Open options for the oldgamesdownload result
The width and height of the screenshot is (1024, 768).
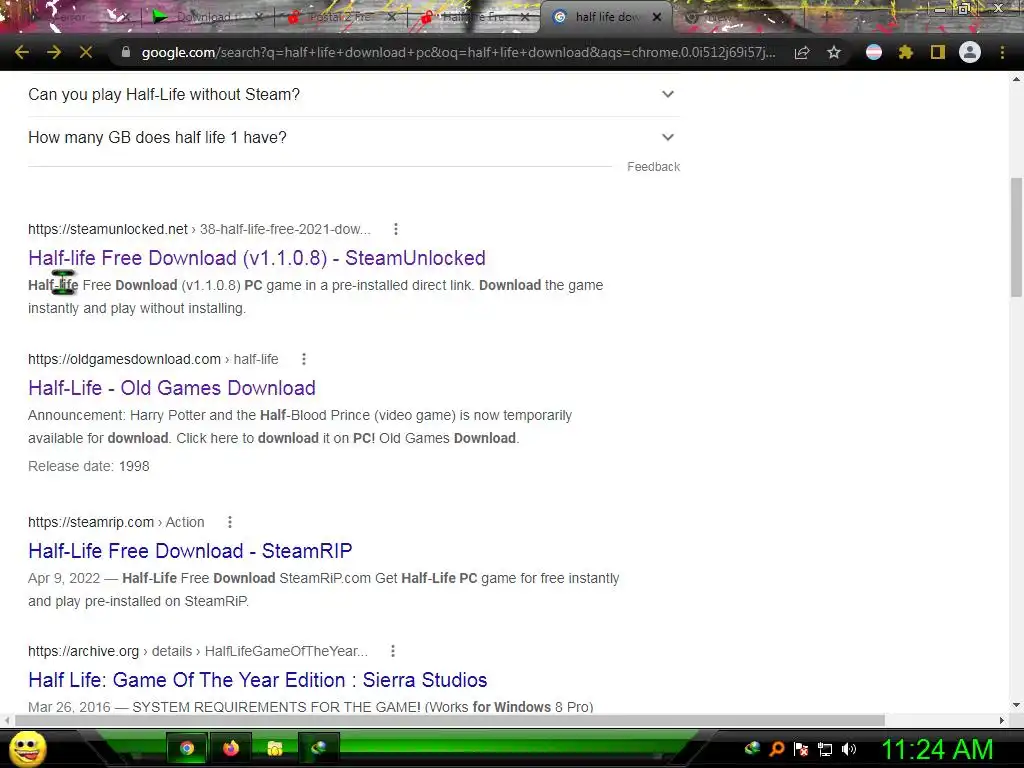[x=304, y=359]
